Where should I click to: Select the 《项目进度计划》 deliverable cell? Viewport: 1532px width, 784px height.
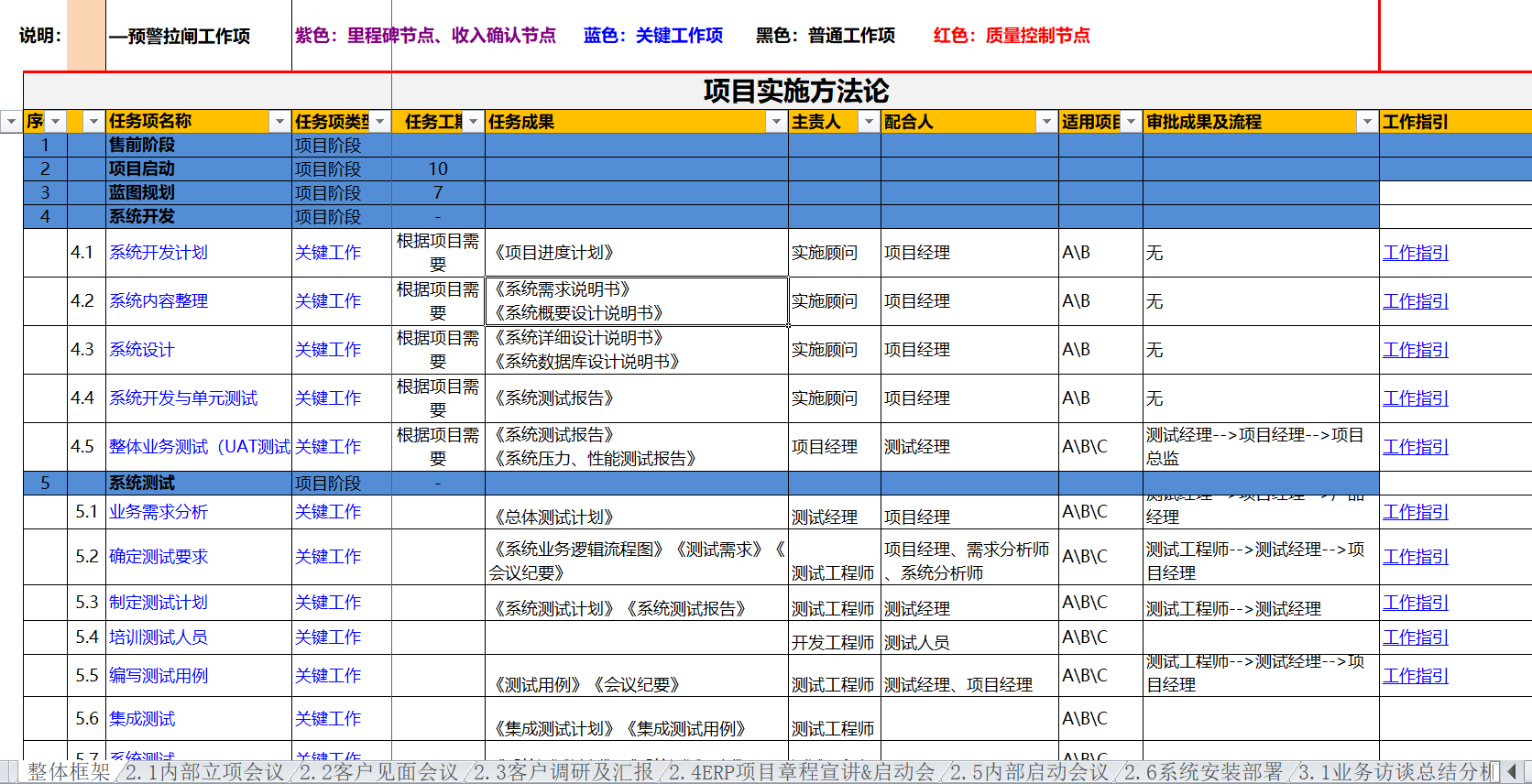point(637,253)
